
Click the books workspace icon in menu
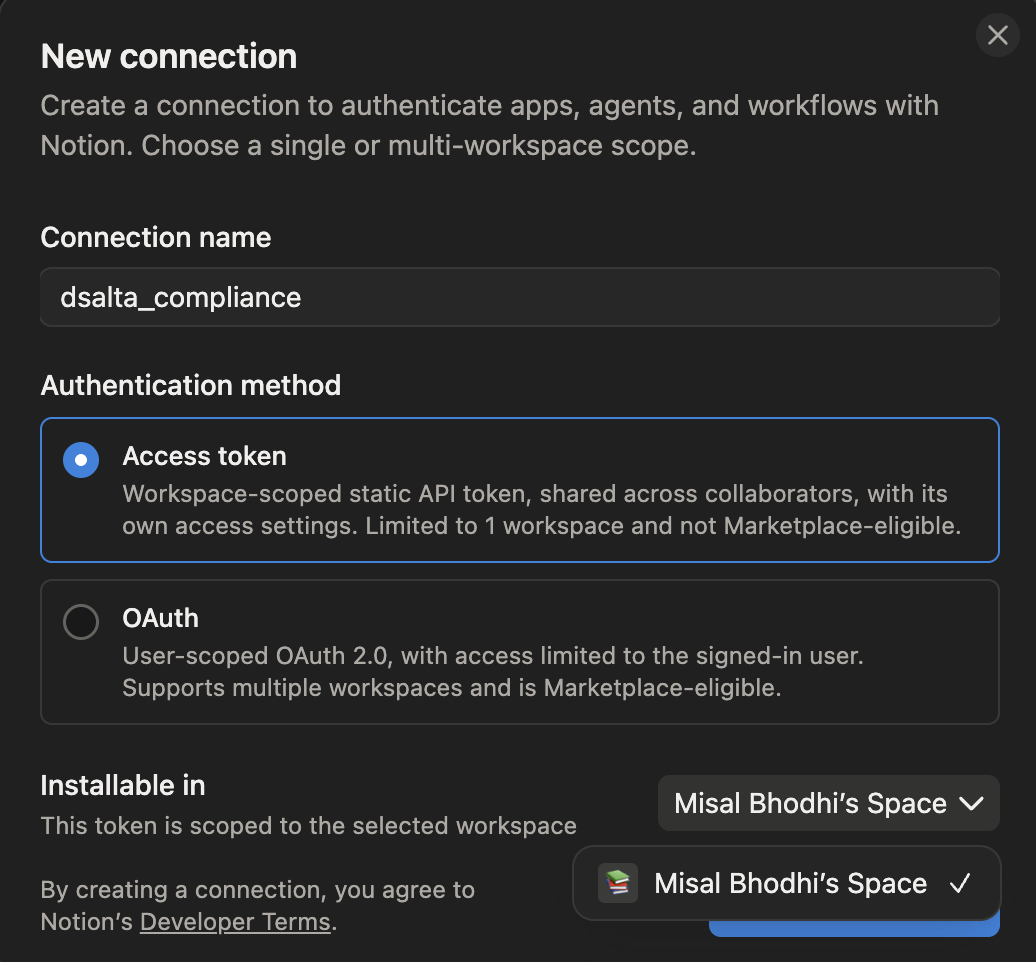coord(618,883)
